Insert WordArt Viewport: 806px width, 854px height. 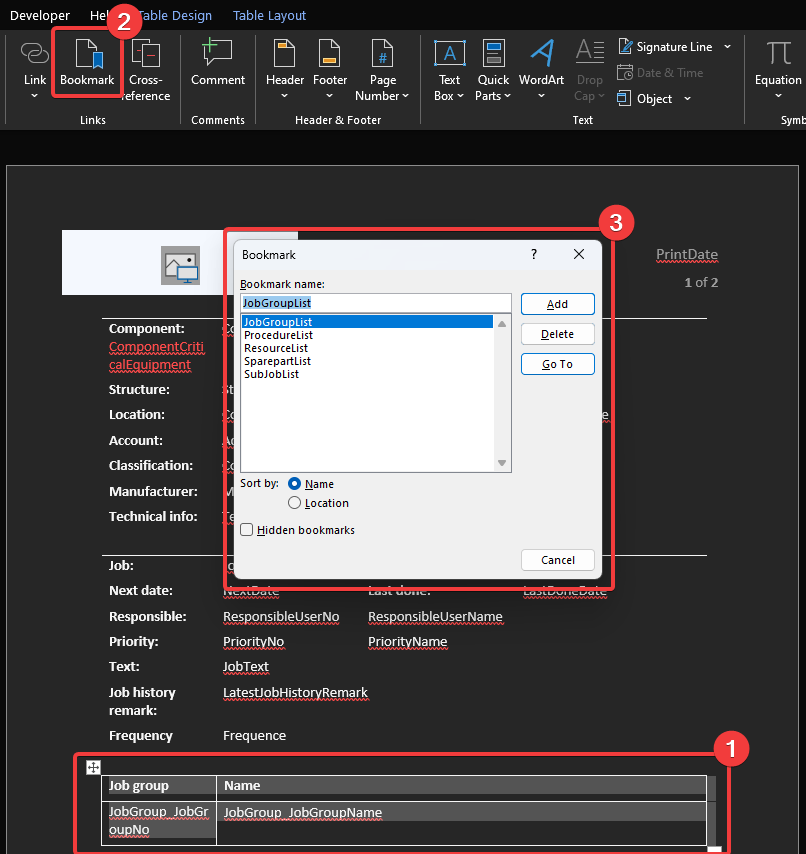point(541,70)
